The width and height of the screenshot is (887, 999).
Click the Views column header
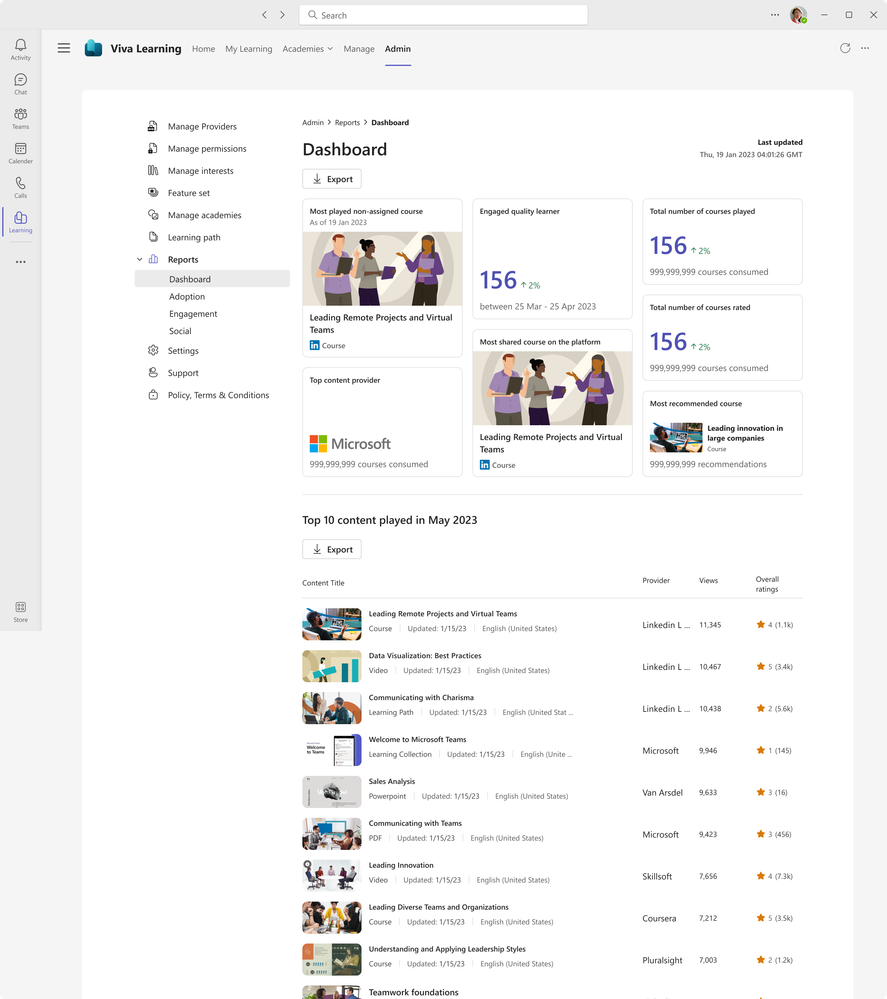(708, 580)
